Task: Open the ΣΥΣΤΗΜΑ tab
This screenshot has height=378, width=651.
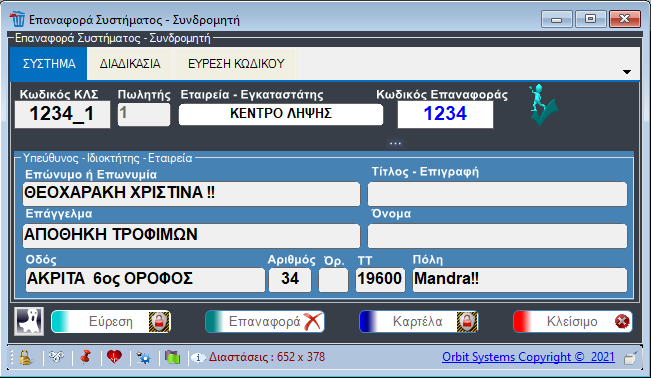Action: tap(49, 64)
